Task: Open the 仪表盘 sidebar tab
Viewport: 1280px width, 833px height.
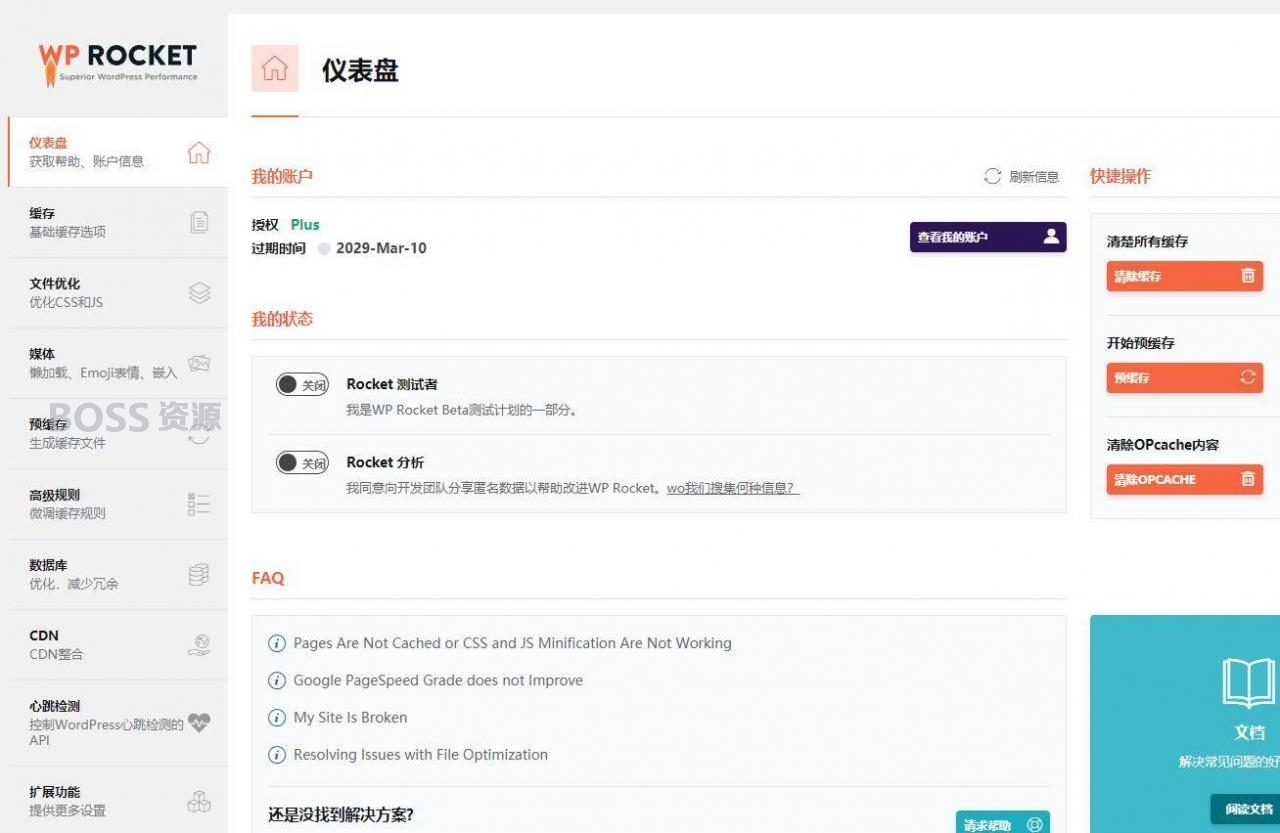Action: pos(118,152)
